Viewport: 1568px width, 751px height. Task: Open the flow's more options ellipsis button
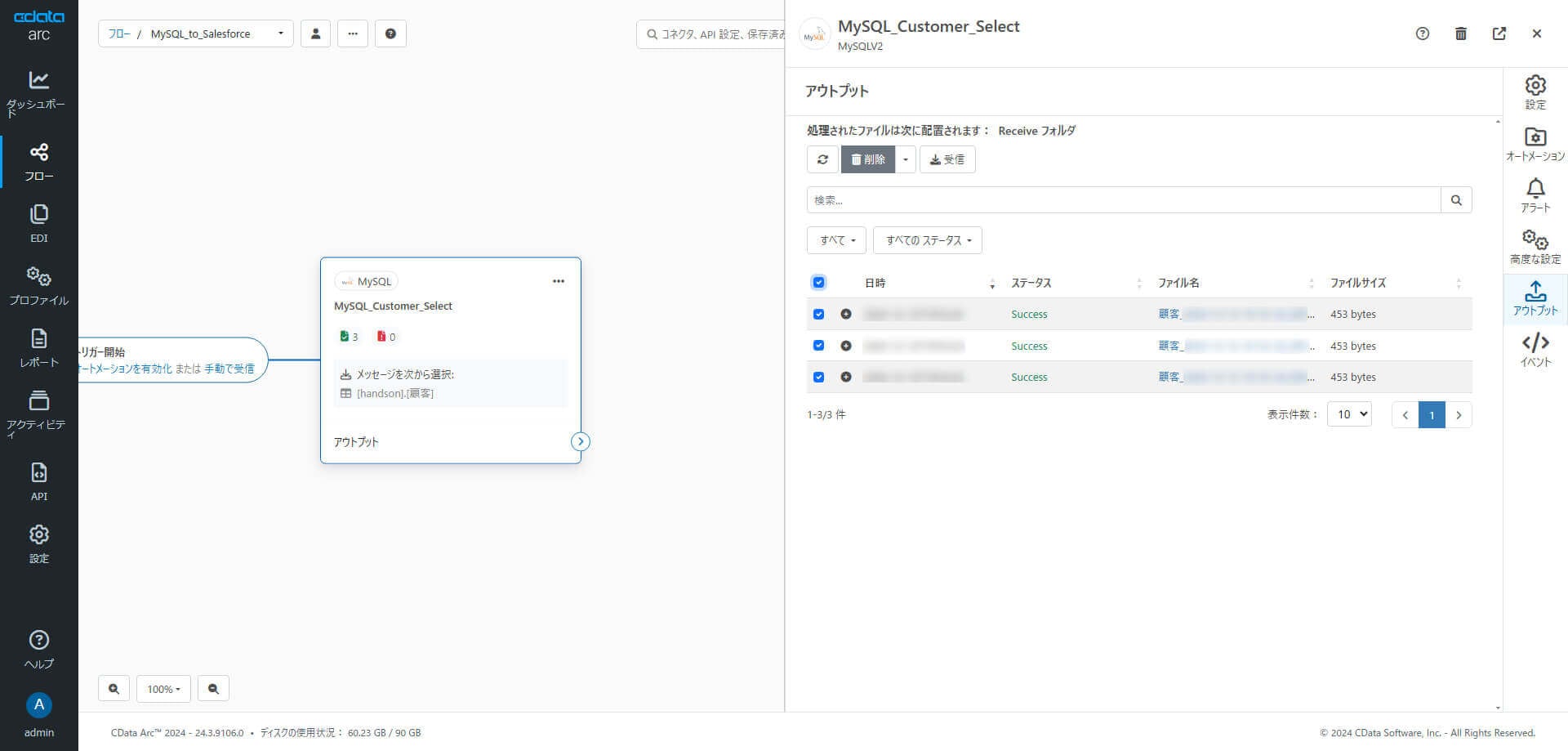tap(353, 34)
